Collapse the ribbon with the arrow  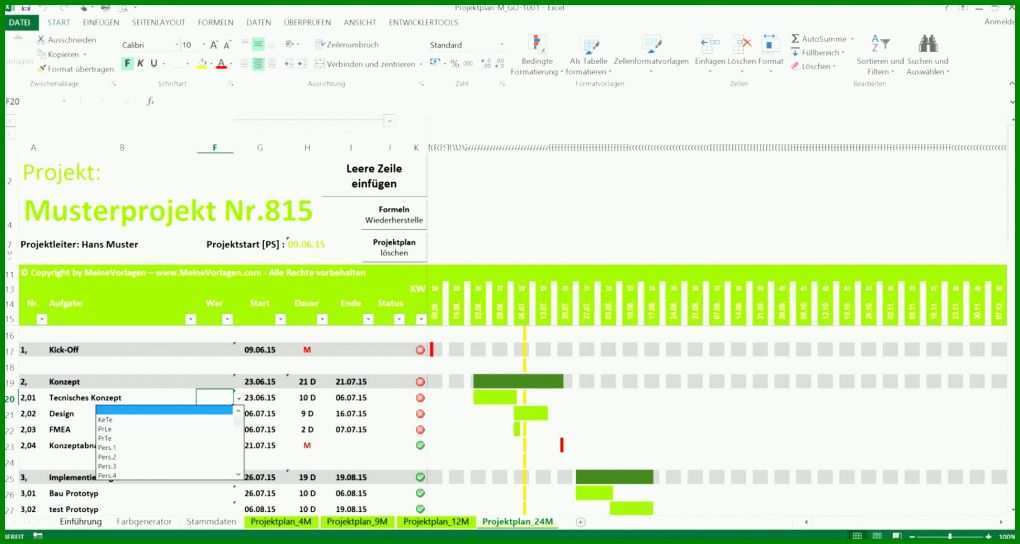tap(1010, 85)
